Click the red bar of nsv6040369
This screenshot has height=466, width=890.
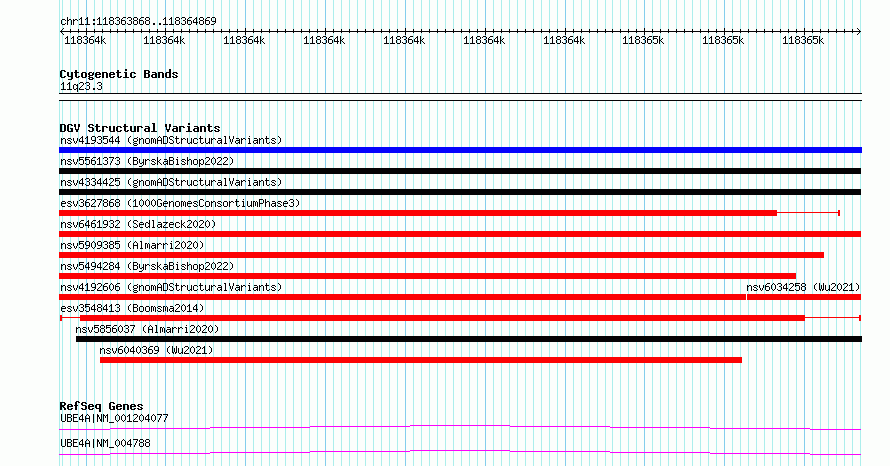tap(421, 360)
